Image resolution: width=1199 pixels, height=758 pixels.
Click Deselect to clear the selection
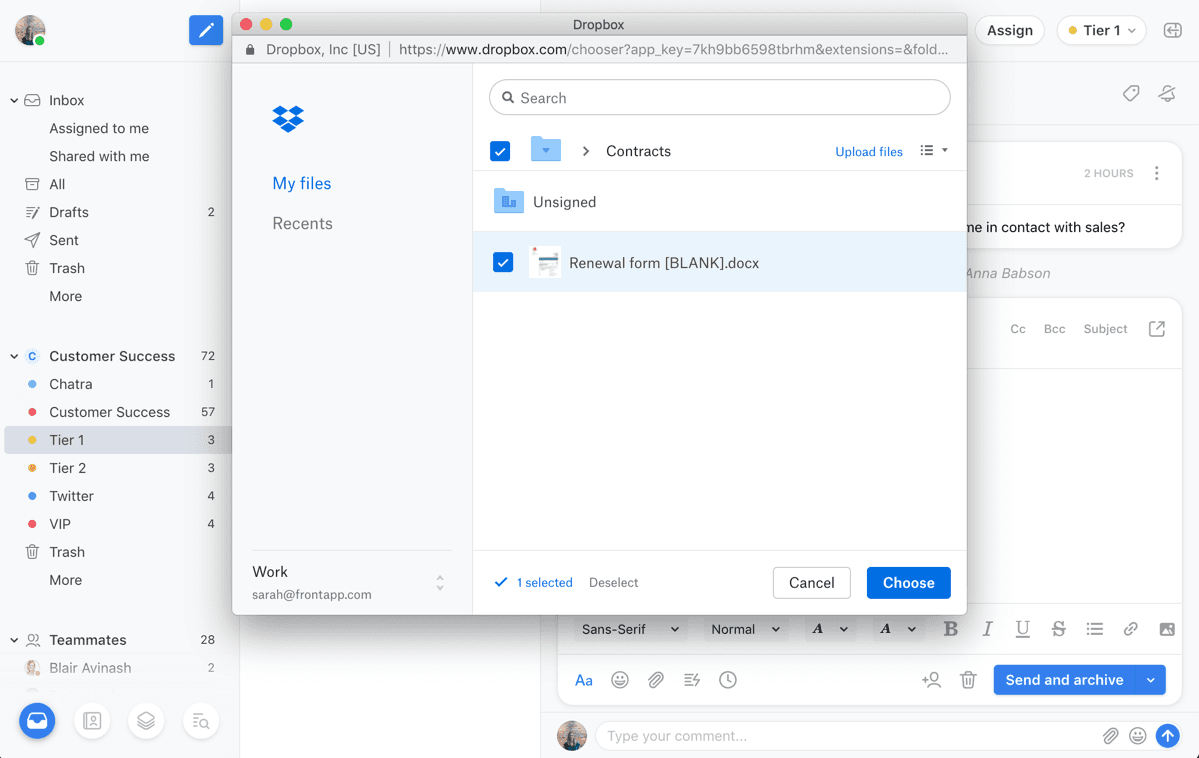613,583
